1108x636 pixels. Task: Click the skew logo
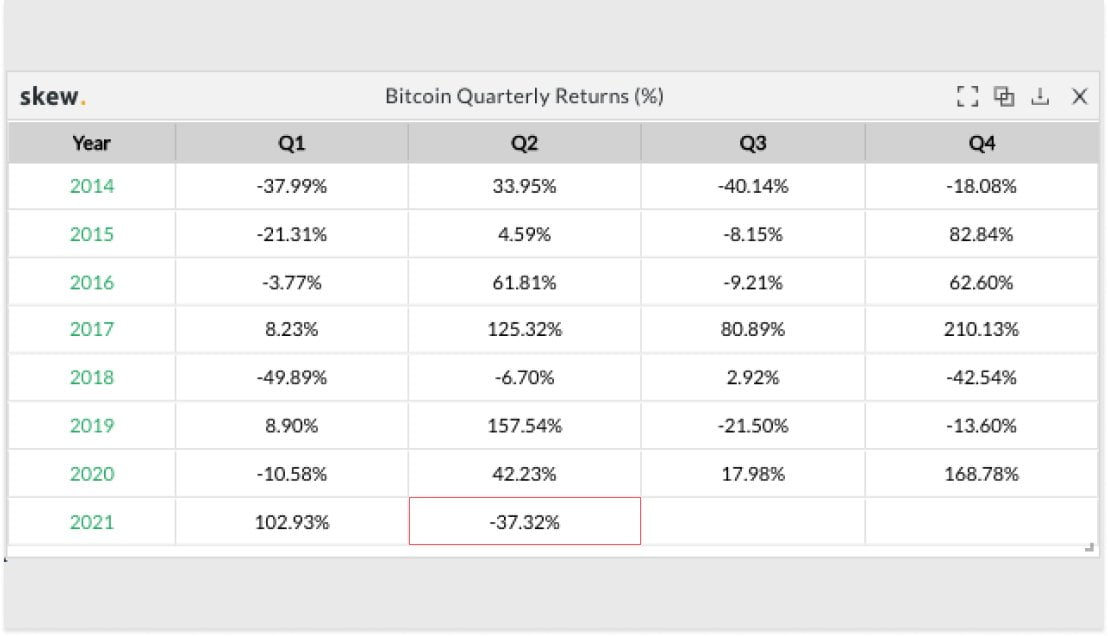click(x=52, y=96)
